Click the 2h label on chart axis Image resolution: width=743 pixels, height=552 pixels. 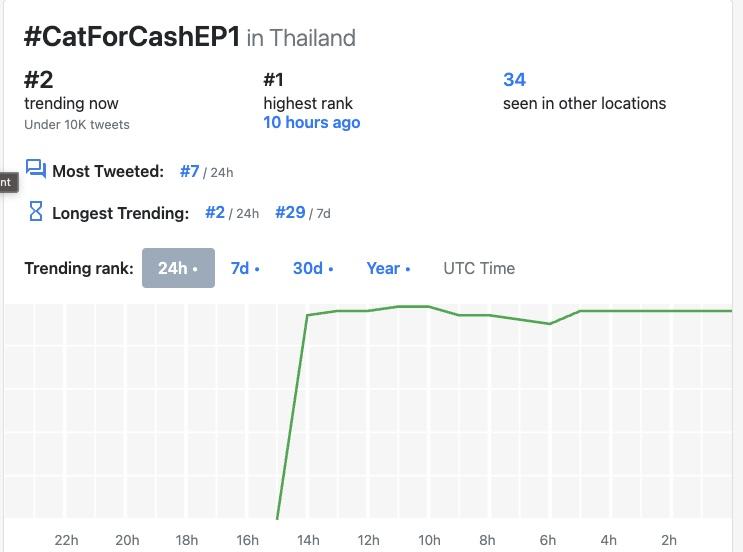coord(669,540)
